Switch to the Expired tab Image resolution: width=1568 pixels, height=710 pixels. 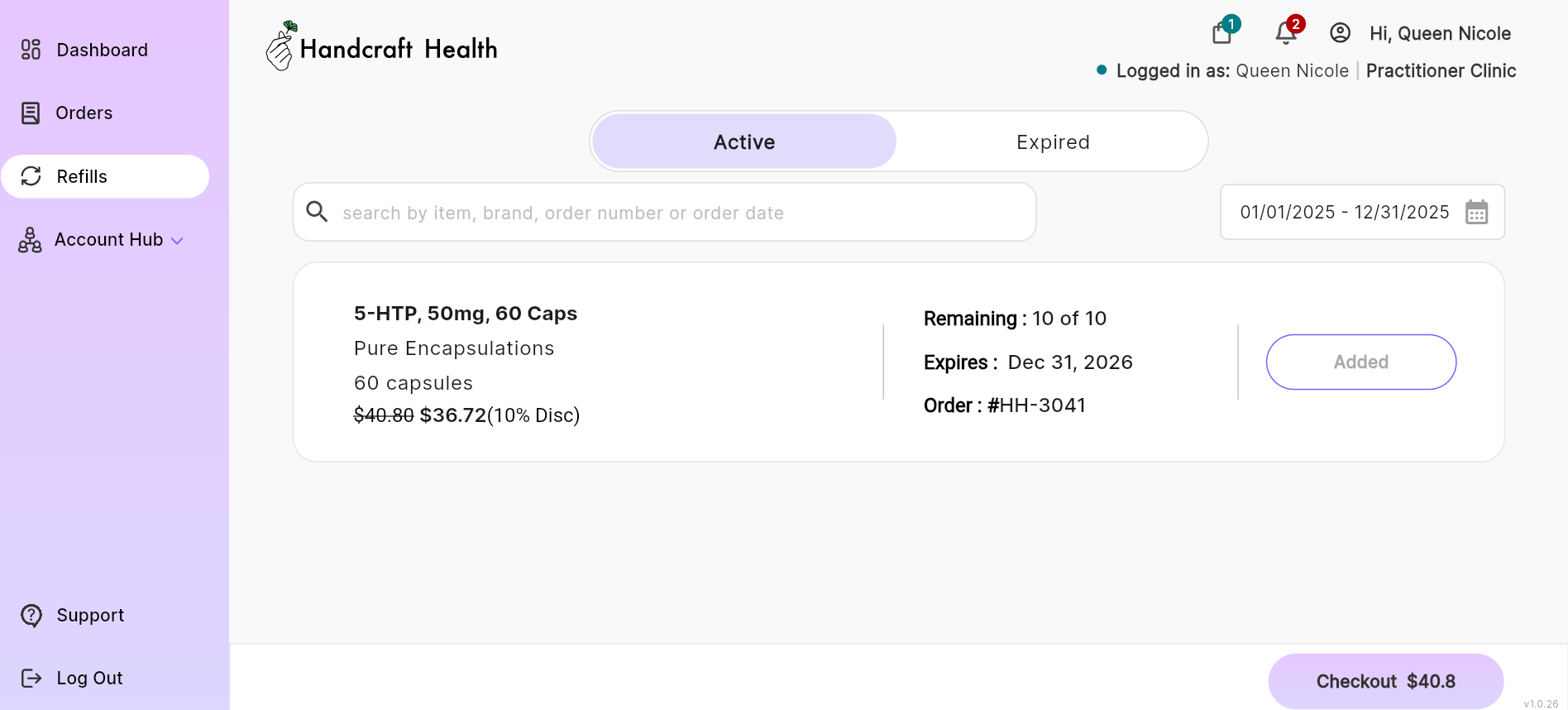(1052, 142)
